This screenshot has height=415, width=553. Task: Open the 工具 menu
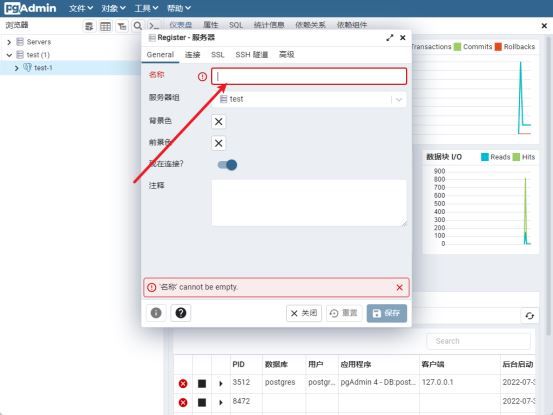coord(146,8)
